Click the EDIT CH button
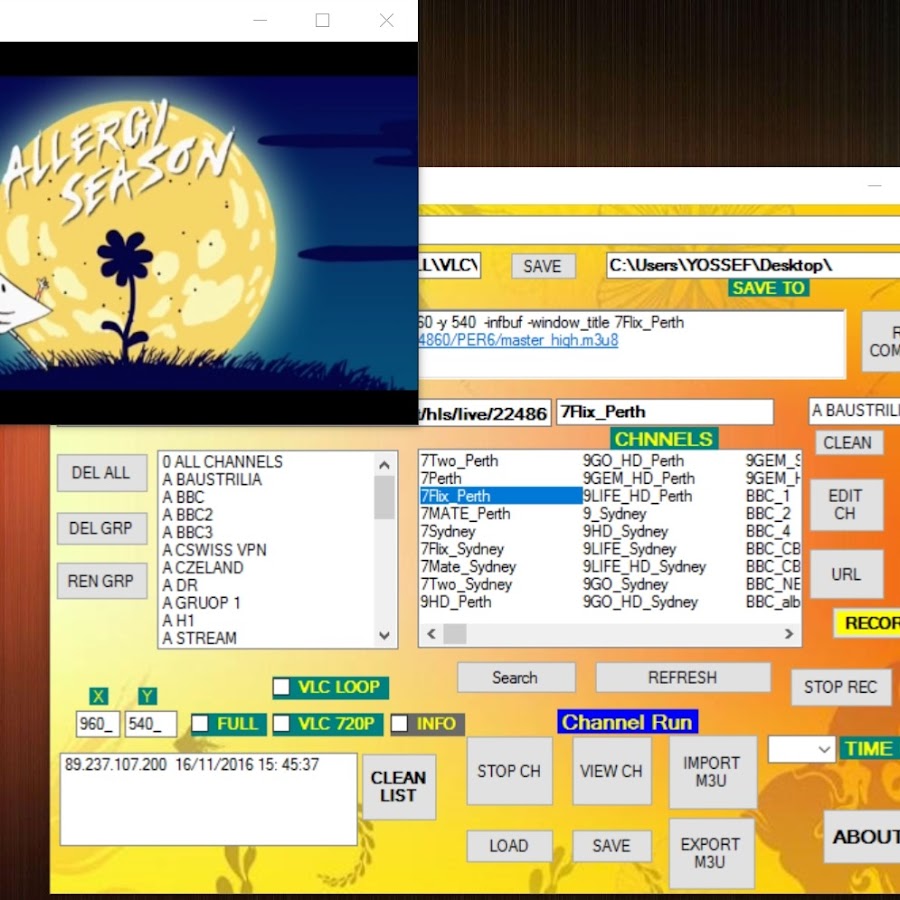 (x=845, y=505)
